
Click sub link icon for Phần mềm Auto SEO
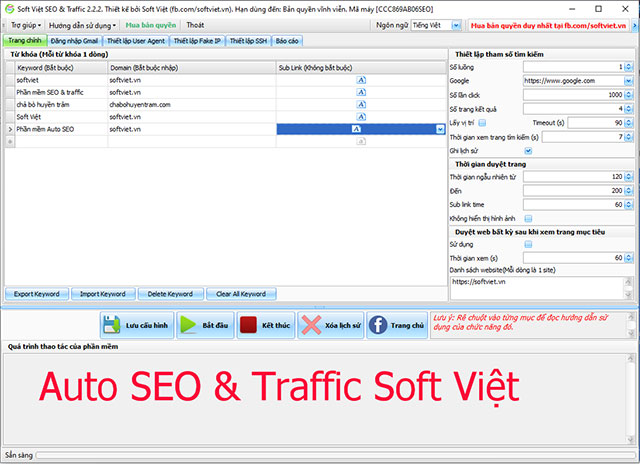(356, 129)
